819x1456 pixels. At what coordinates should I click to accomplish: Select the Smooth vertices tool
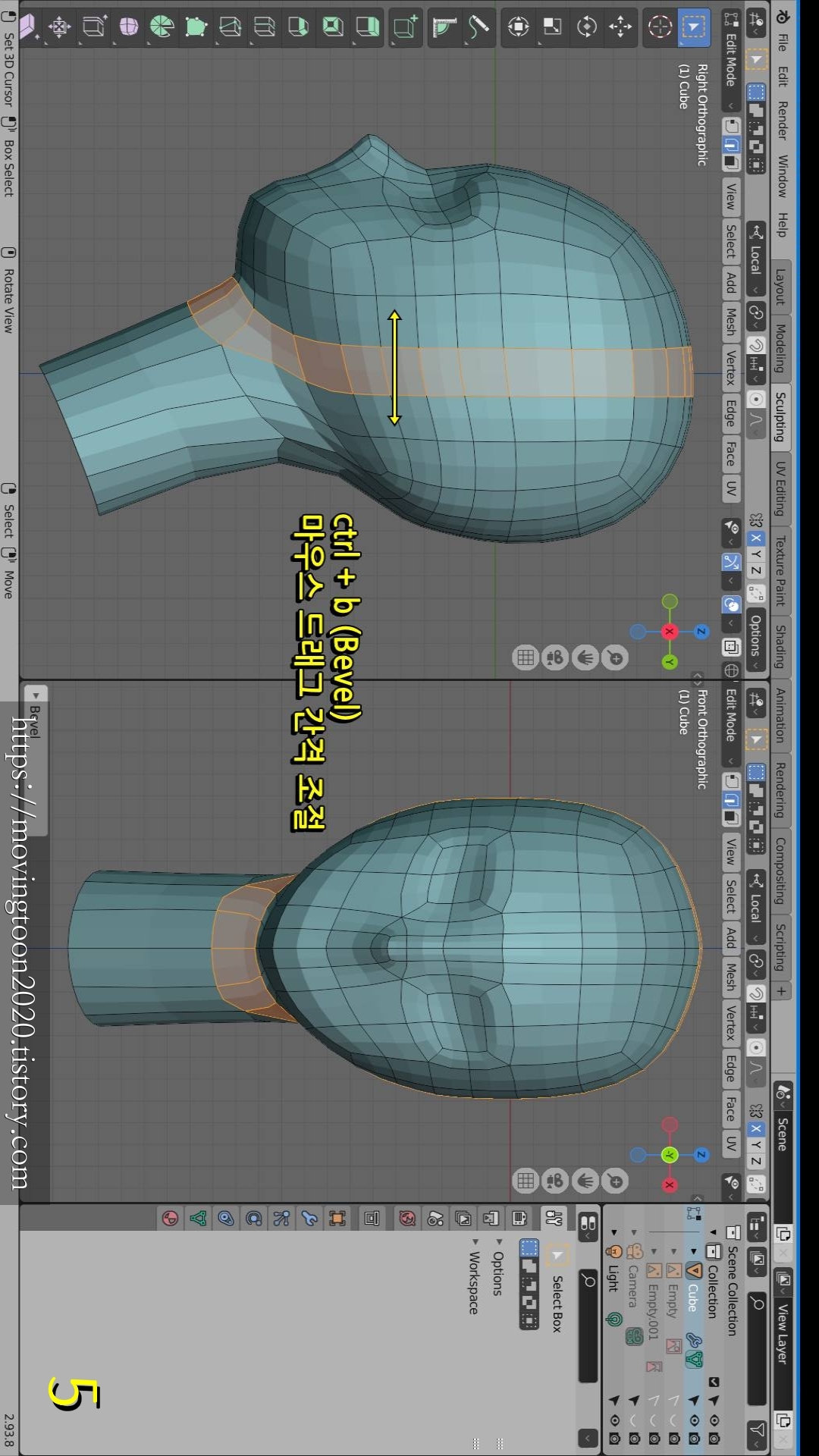[128, 27]
